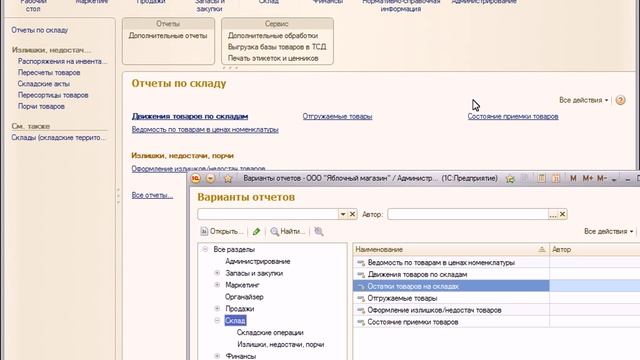Viewport: 640px width, 360px height.
Task: Open Выгрузка базы товаров в ТСД command
Action: (x=277, y=47)
